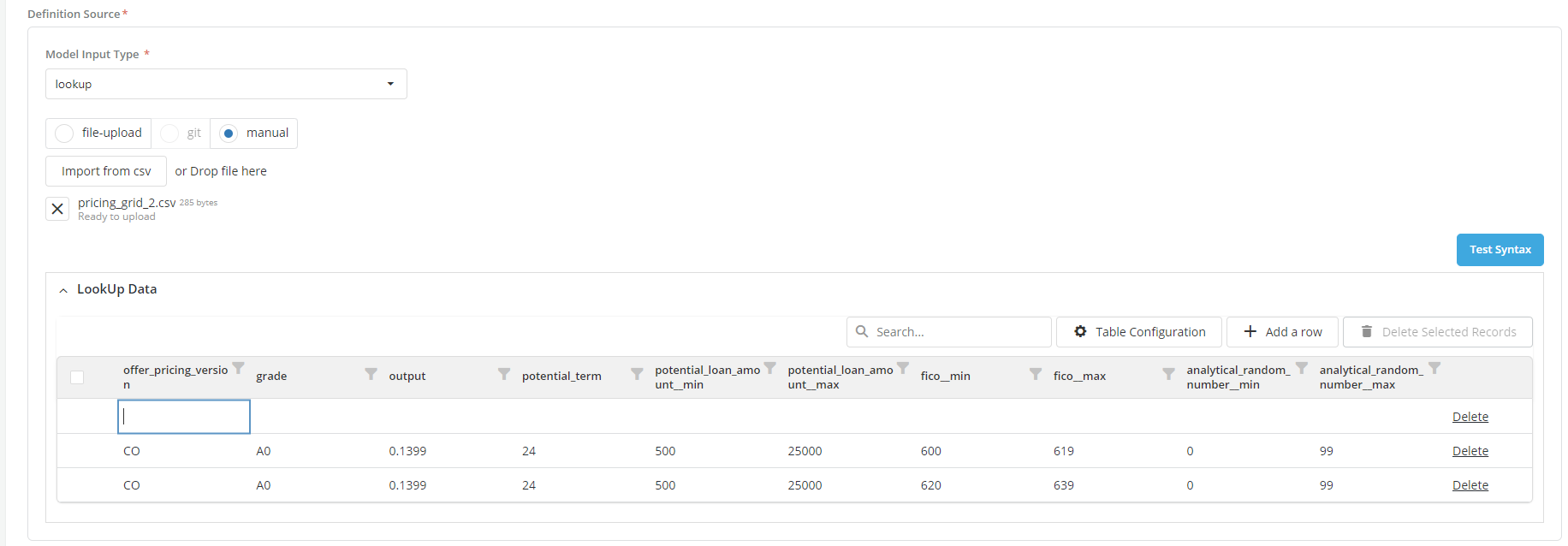Click filter icon on potential_term column

[x=637, y=374]
